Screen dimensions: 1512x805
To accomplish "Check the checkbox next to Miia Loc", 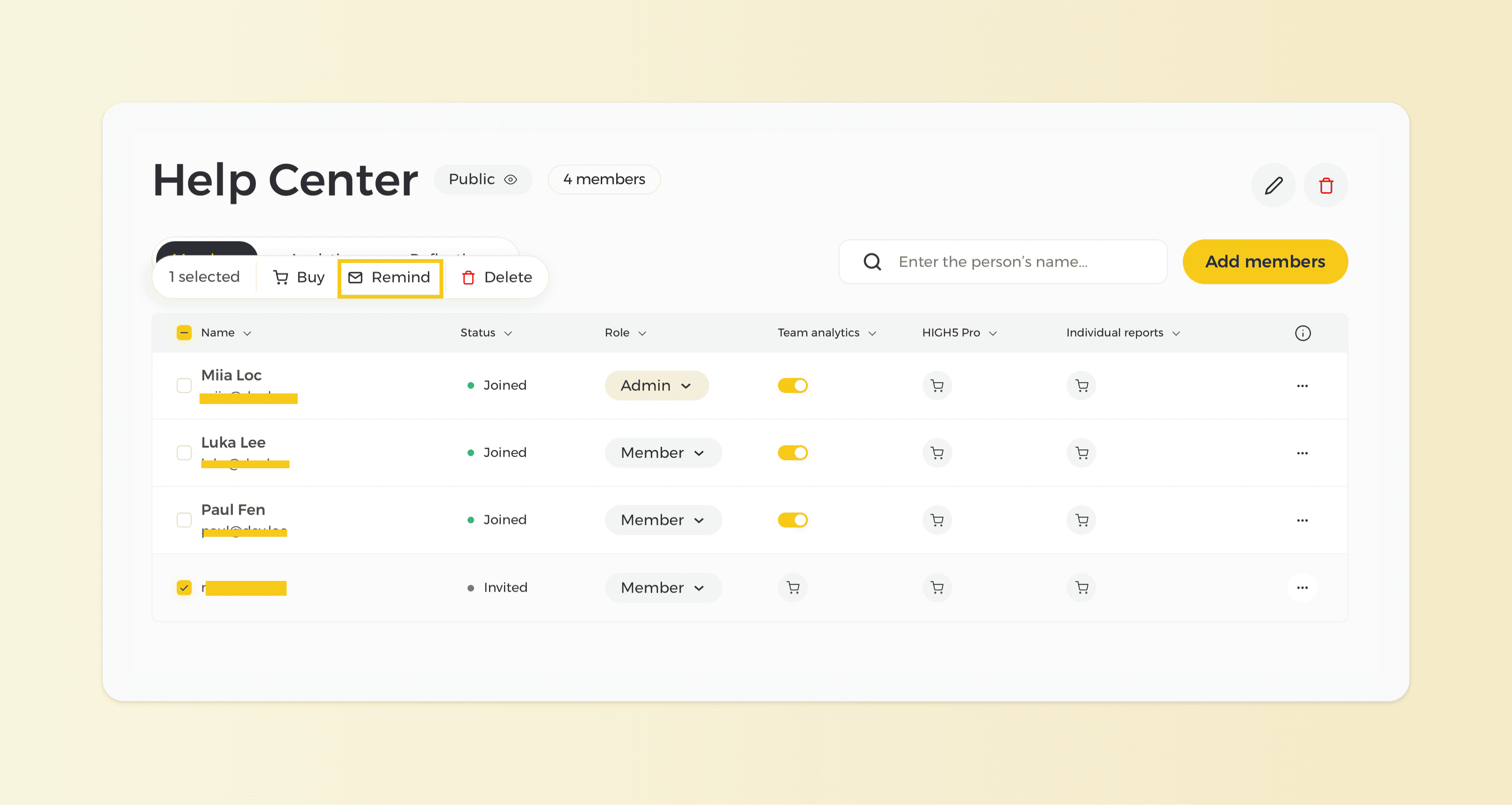I will (x=184, y=385).
